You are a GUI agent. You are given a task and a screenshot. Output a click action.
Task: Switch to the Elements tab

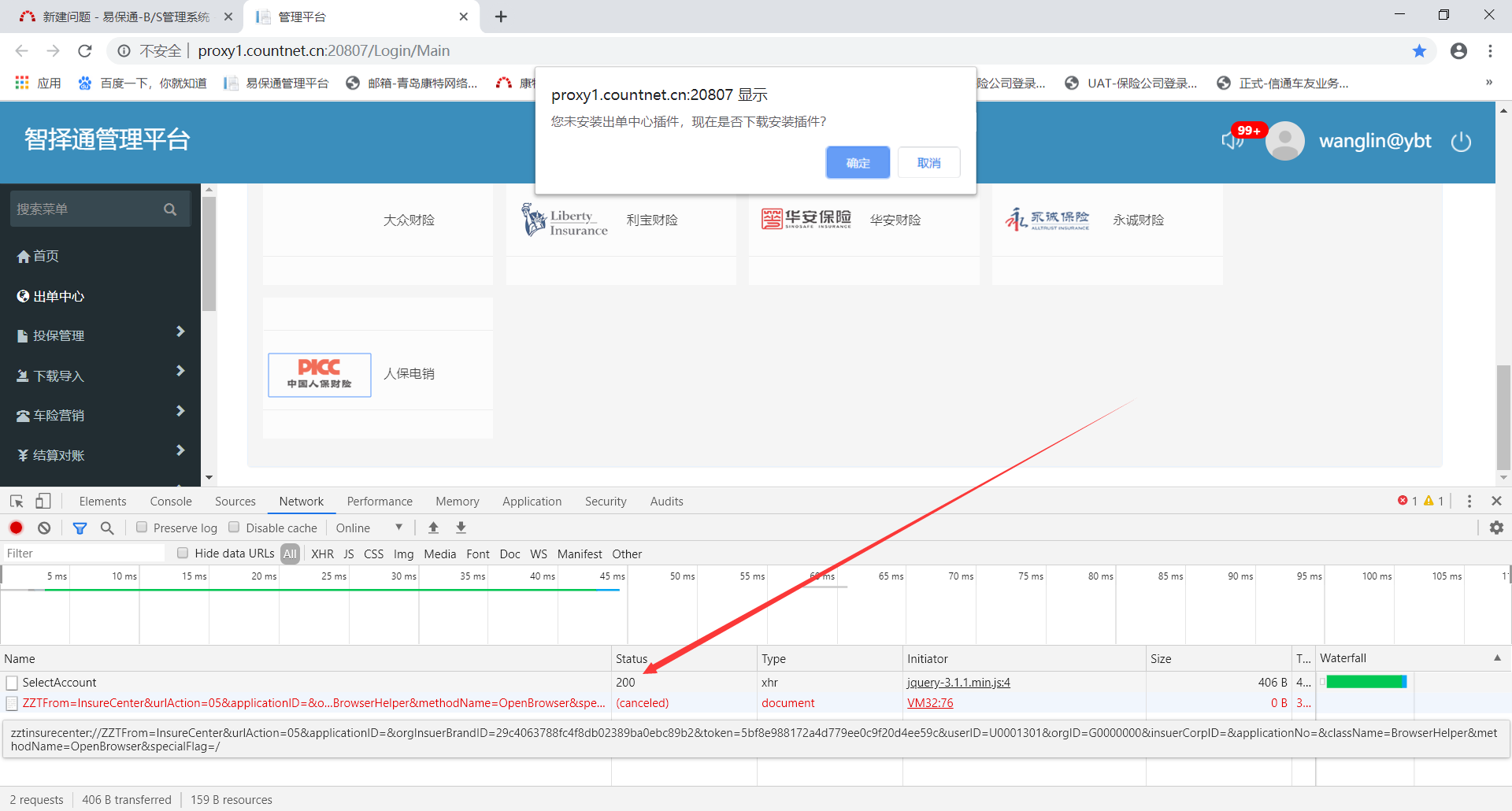coord(102,501)
